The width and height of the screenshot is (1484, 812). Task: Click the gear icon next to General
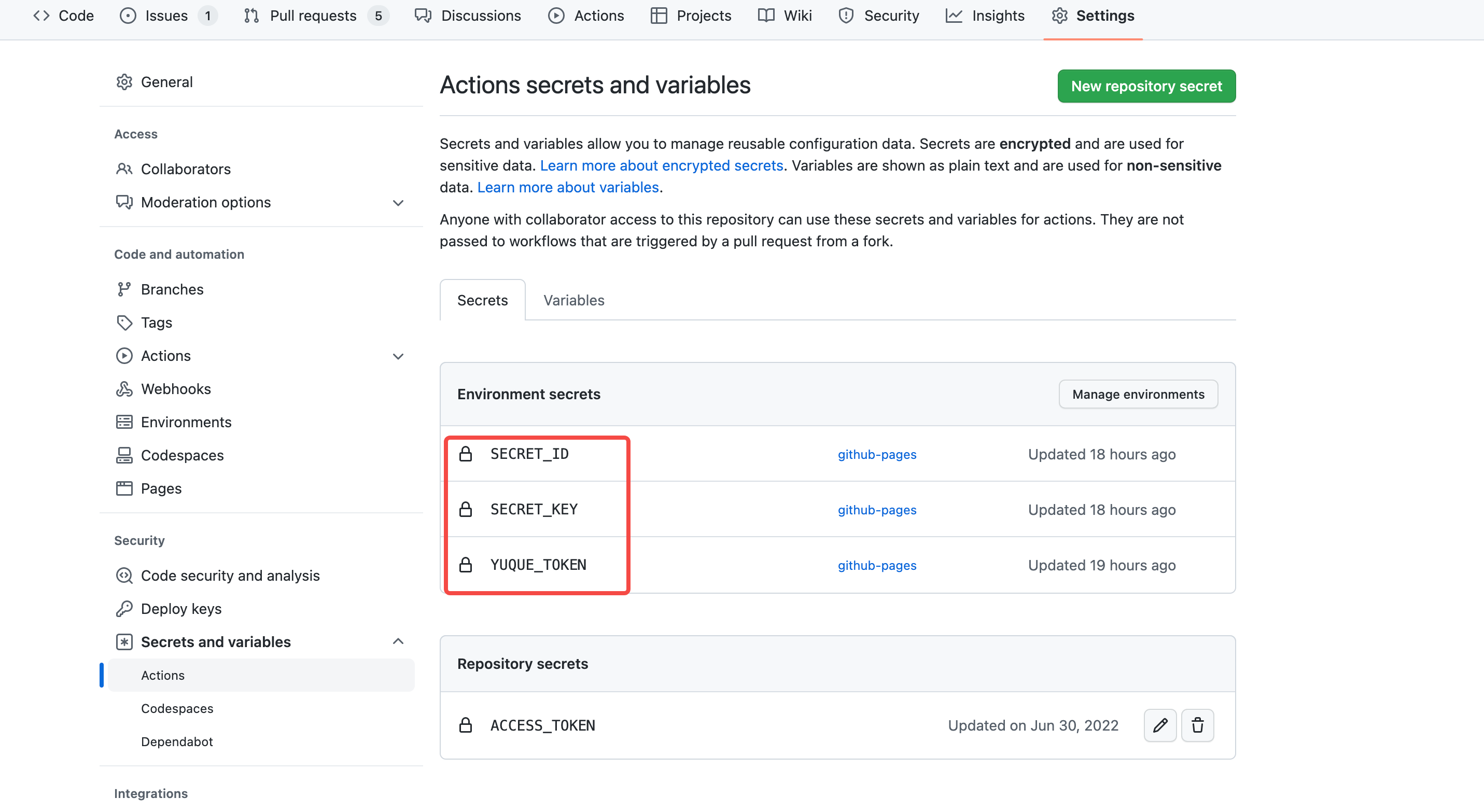[x=124, y=82]
